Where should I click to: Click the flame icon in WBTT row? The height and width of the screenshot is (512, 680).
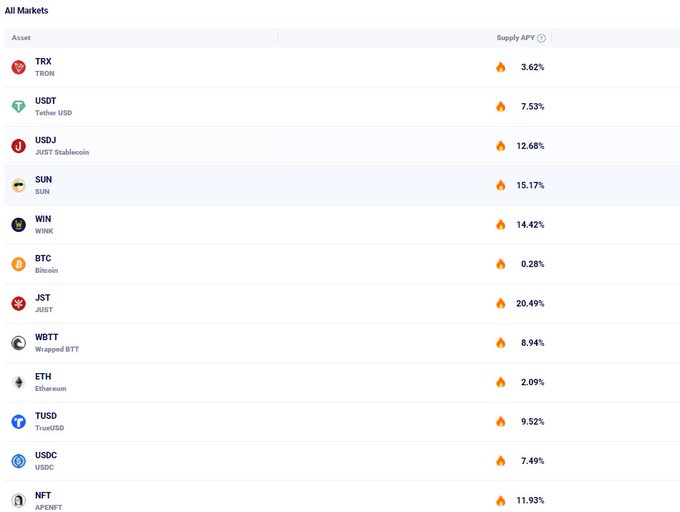point(500,342)
